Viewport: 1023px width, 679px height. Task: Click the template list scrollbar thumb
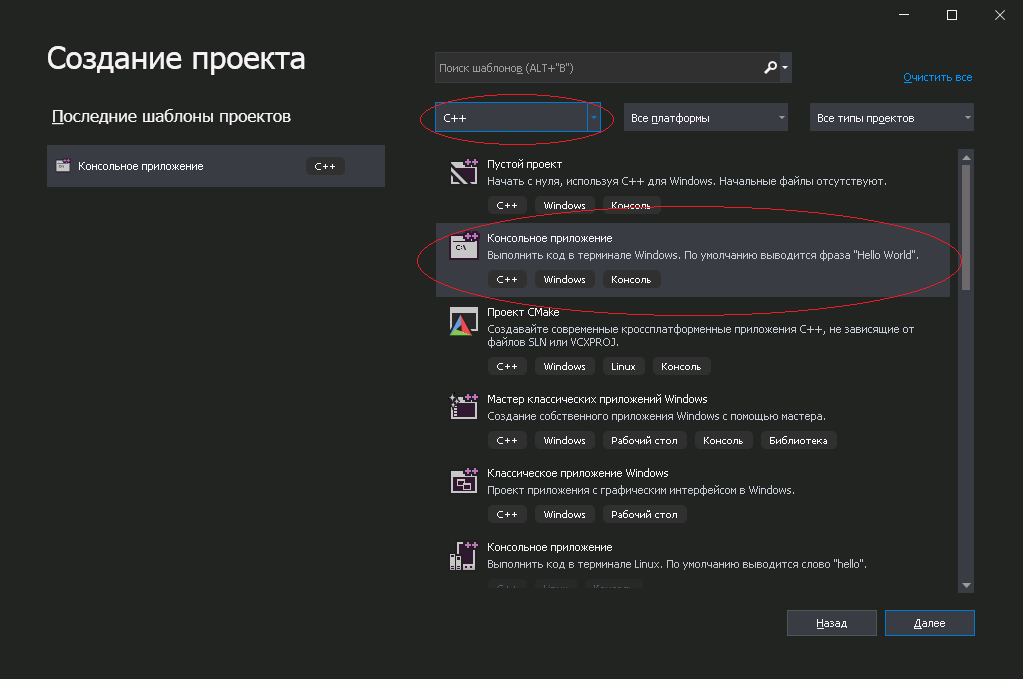tap(966, 228)
